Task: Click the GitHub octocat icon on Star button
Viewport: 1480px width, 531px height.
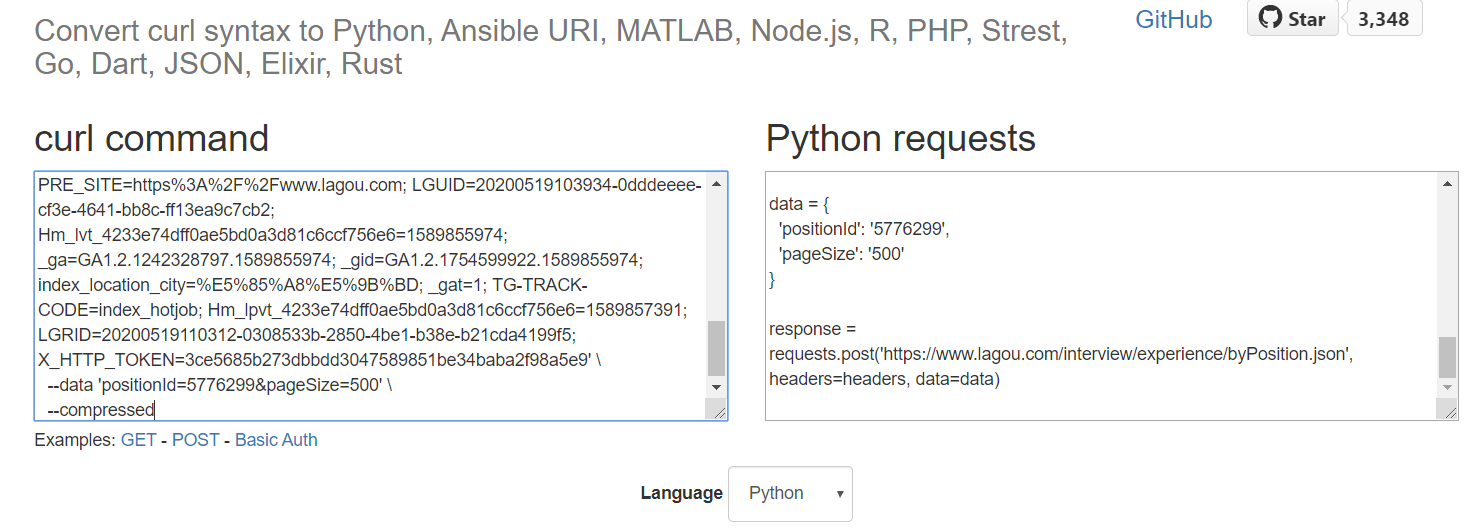Action: [1270, 18]
